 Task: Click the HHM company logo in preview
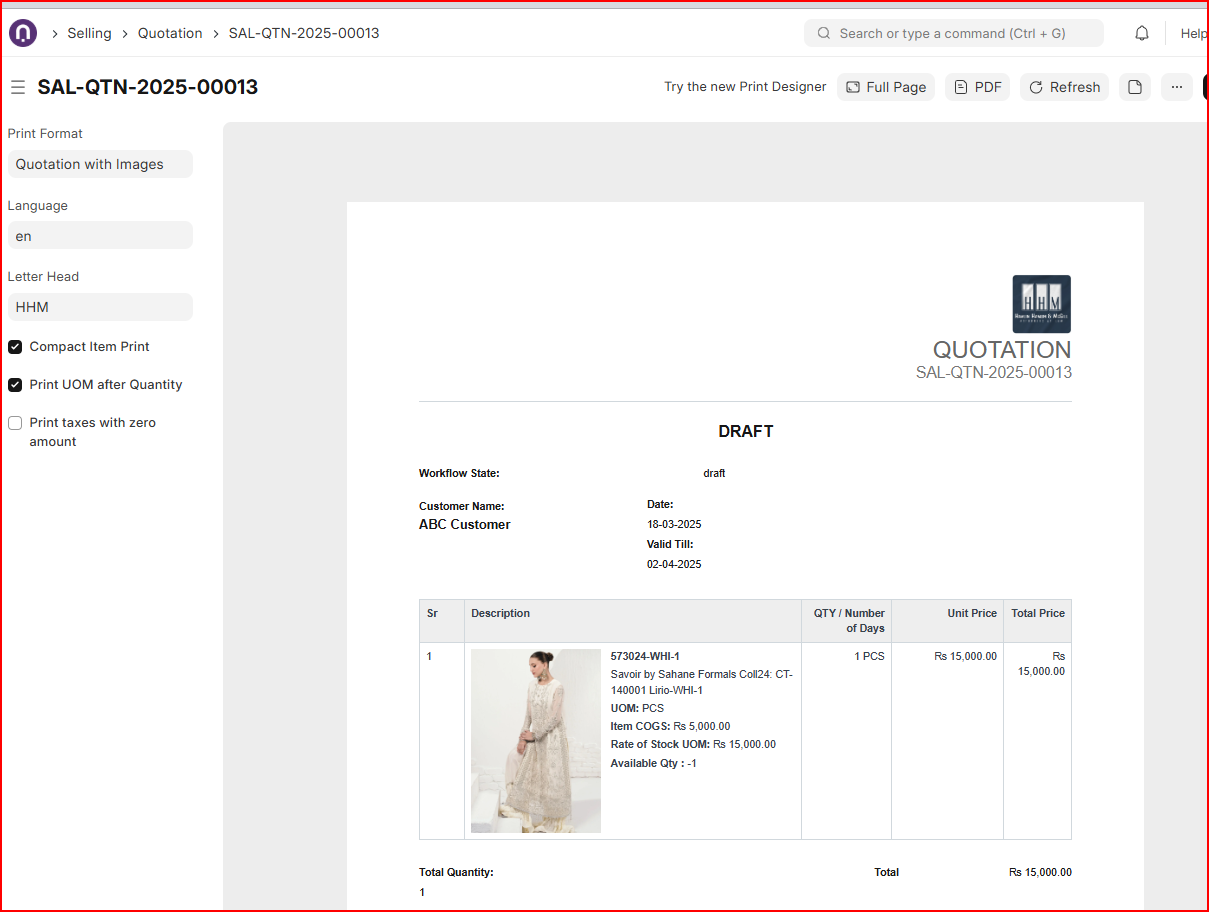[1041, 304]
